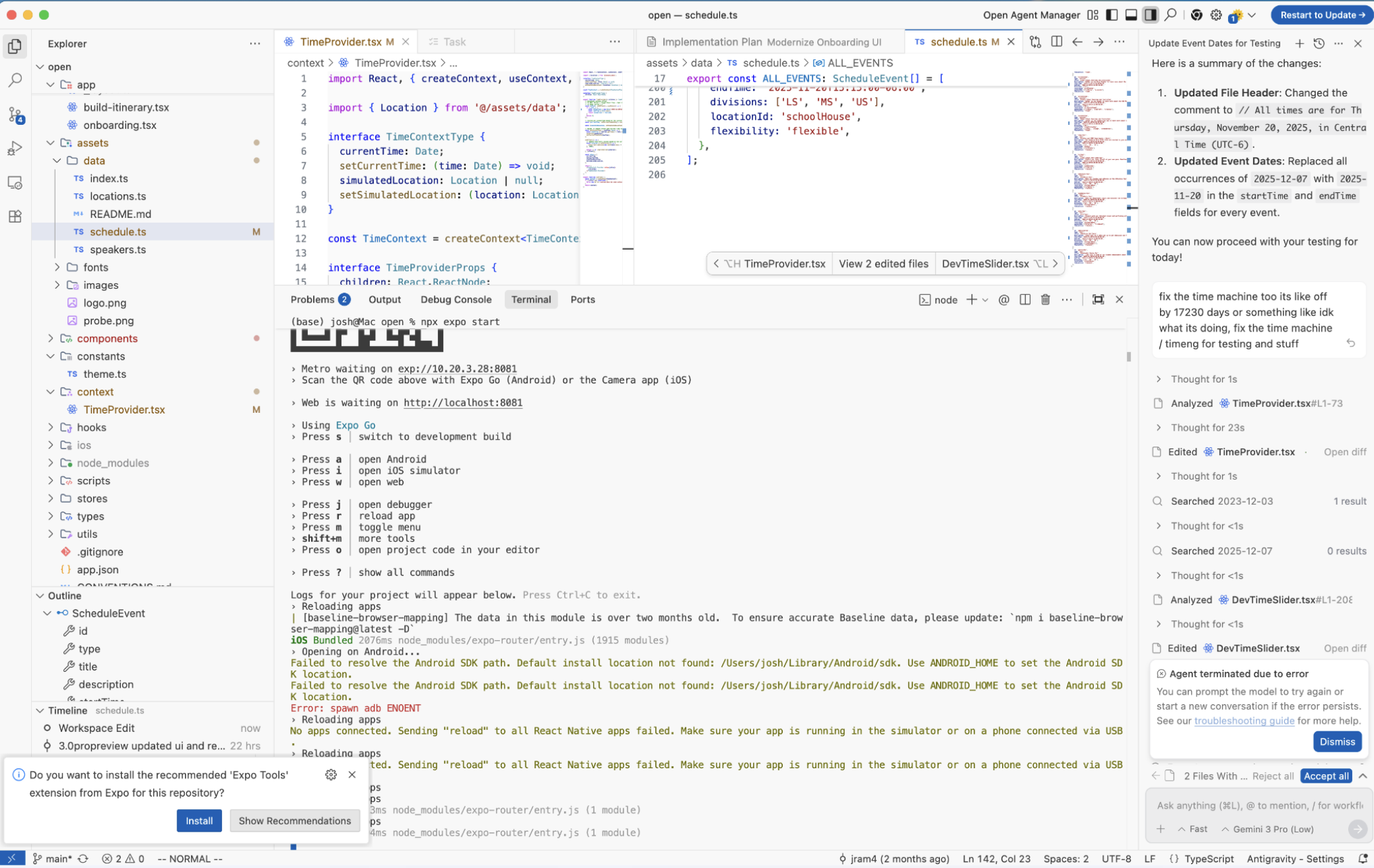Open dropdown chevron next to avatar
Viewport: 1374px width, 868px height.
1252,15
